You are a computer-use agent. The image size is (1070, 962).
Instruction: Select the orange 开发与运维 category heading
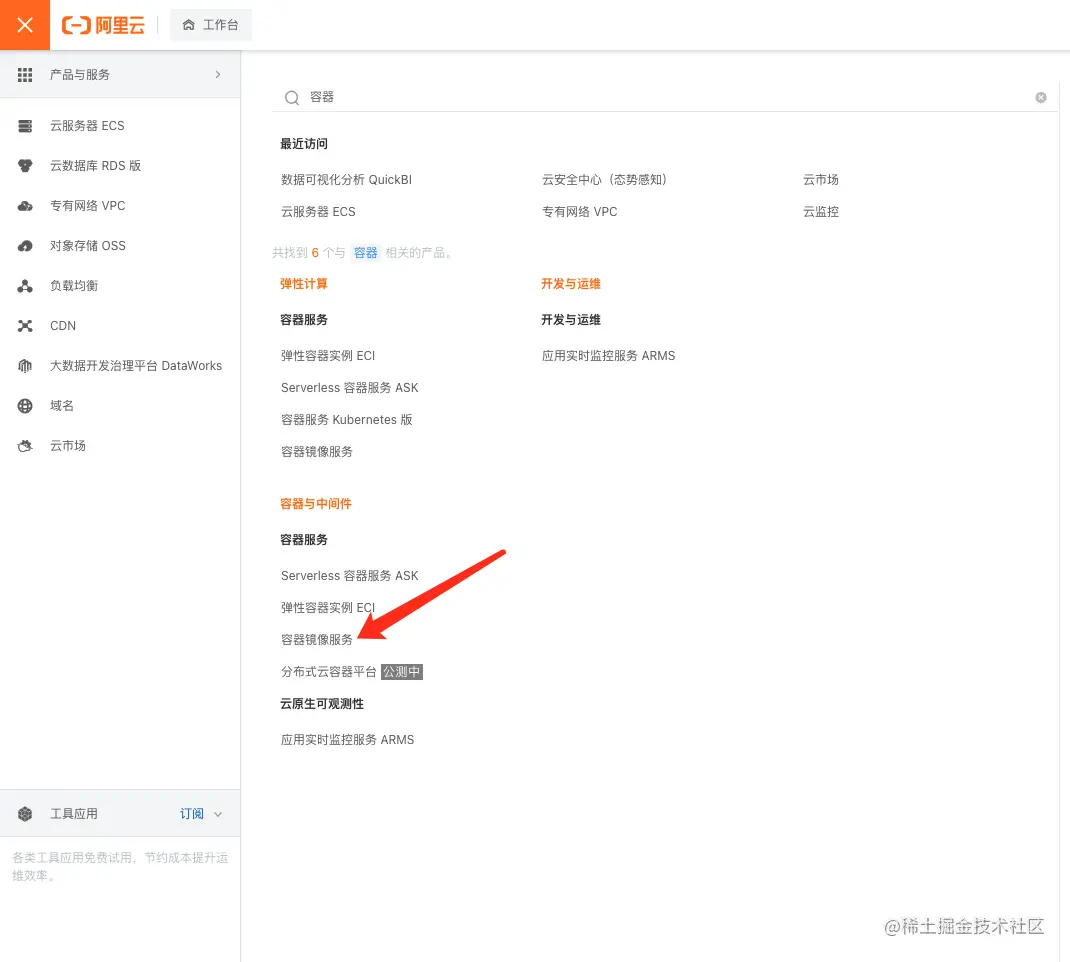pos(570,285)
